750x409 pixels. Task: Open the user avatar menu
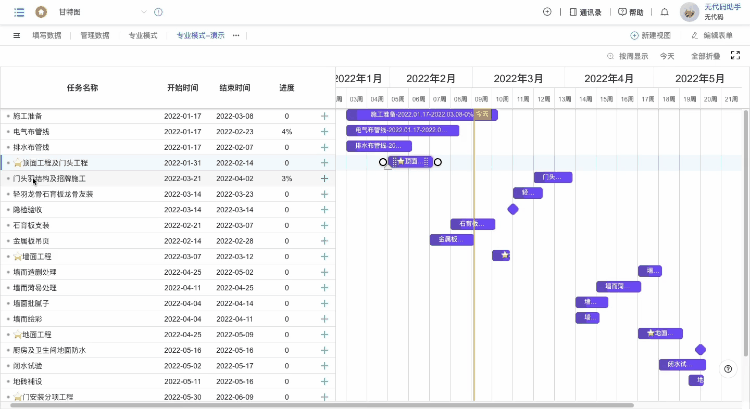pos(689,12)
